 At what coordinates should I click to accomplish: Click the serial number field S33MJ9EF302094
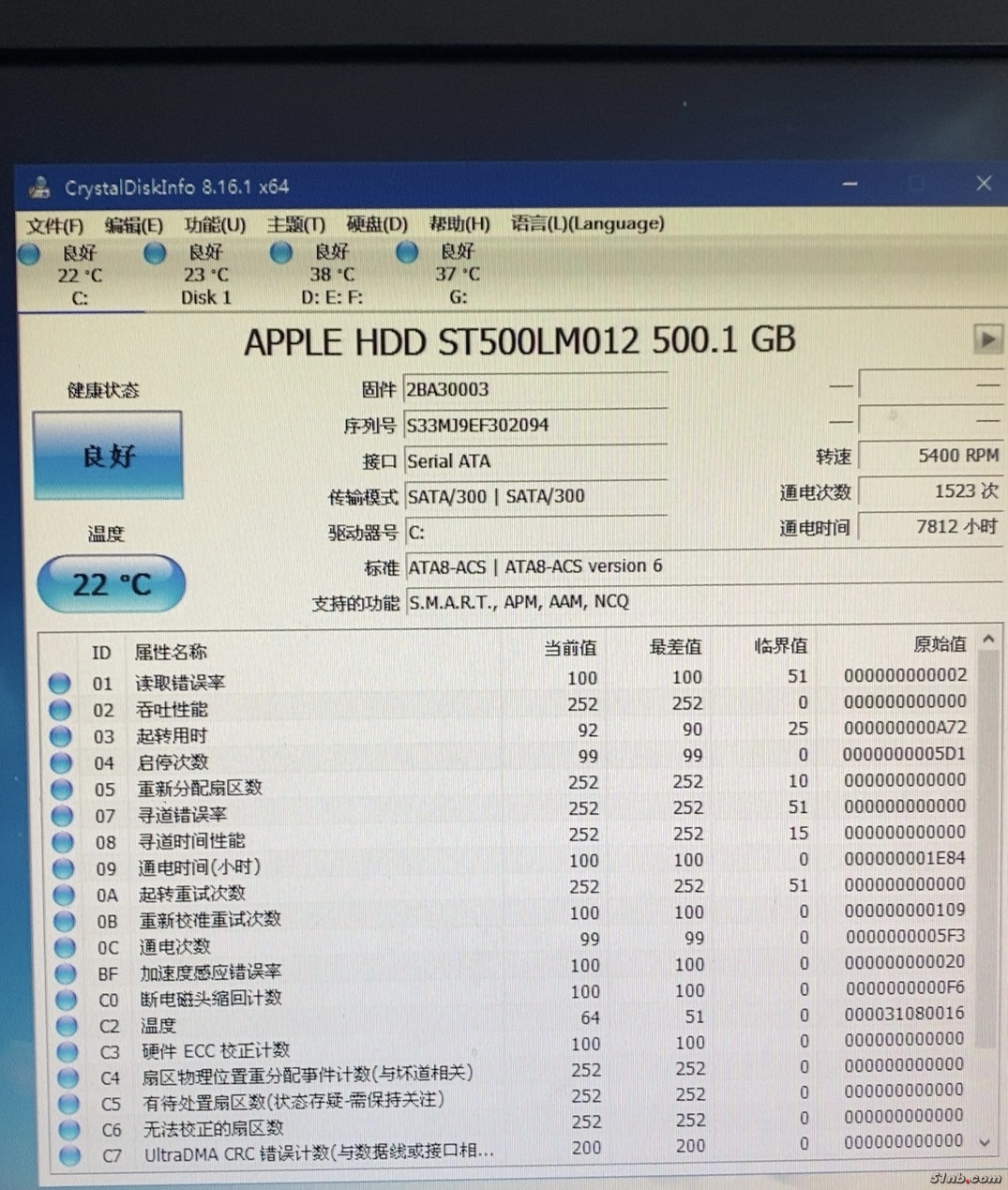(535, 425)
